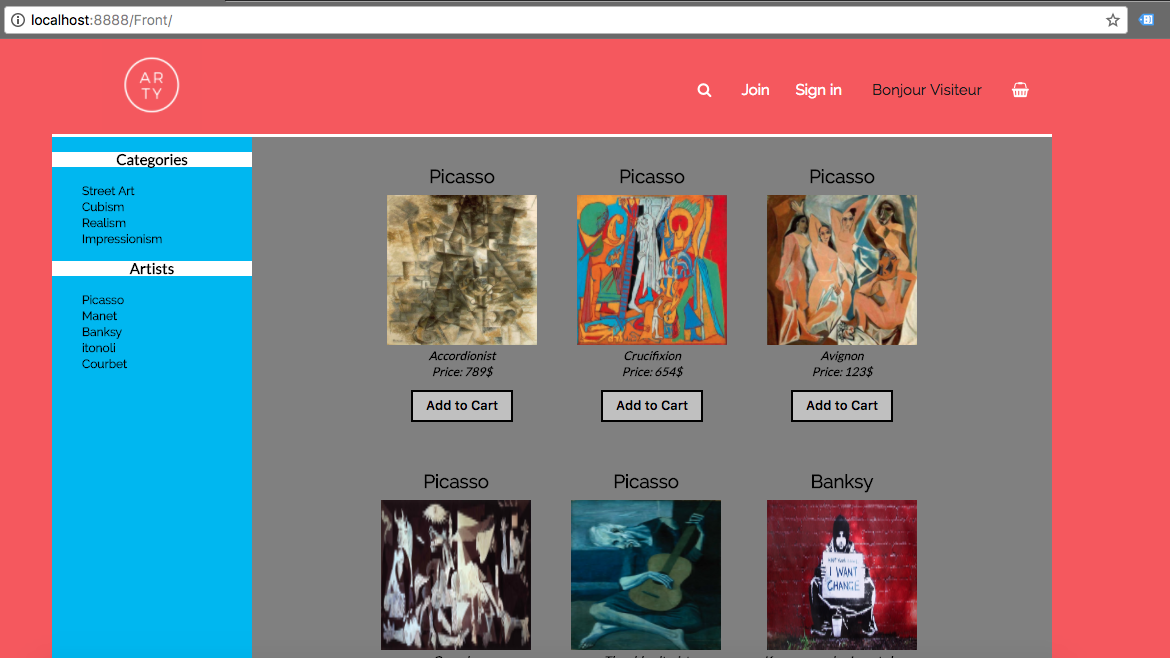Click the Bonjour Visiteur greeting
Viewport: 1170px width, 658px height.
point(926,90)
